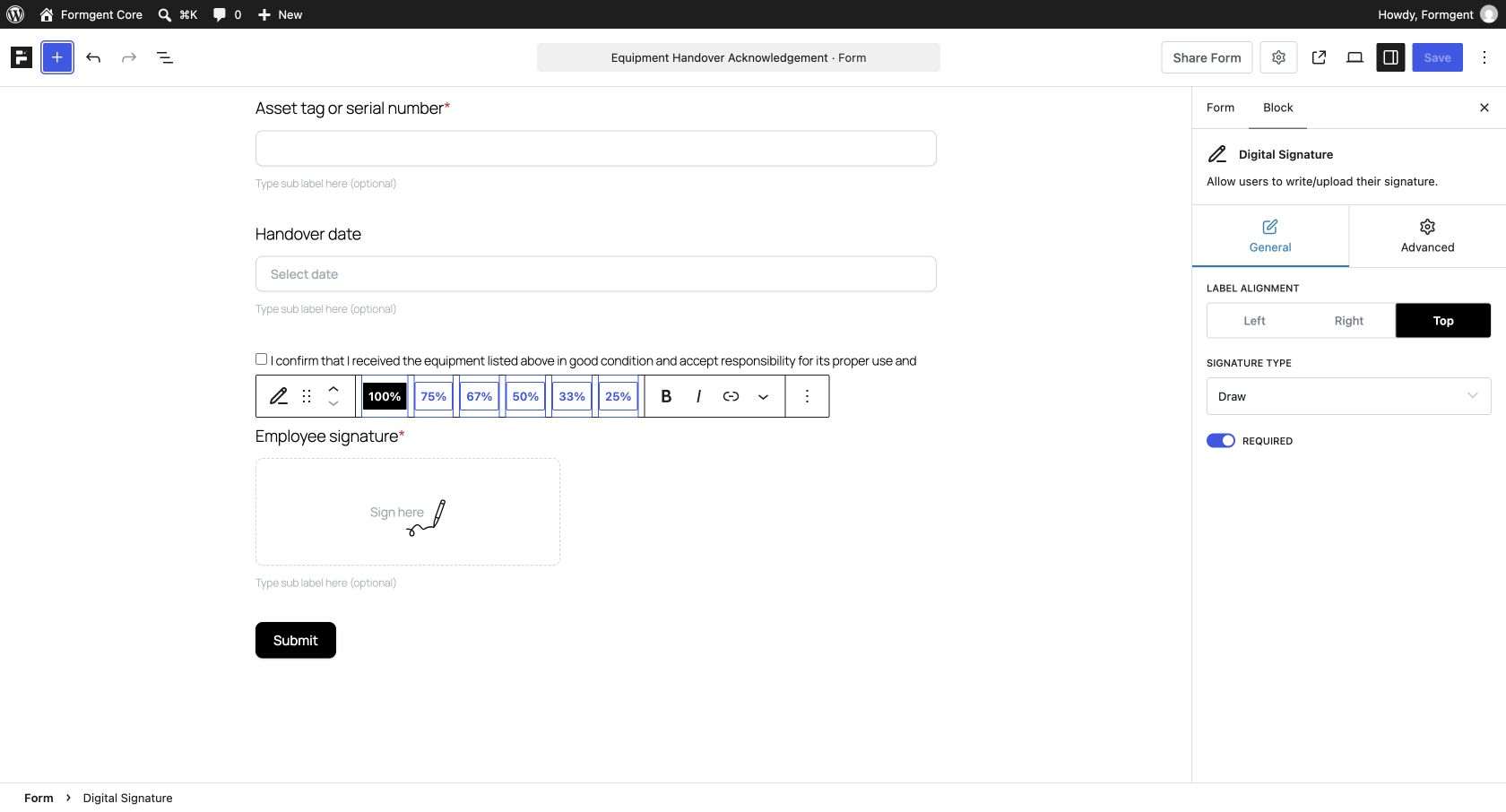Click the Share Form button

[x=1207, y=57]
